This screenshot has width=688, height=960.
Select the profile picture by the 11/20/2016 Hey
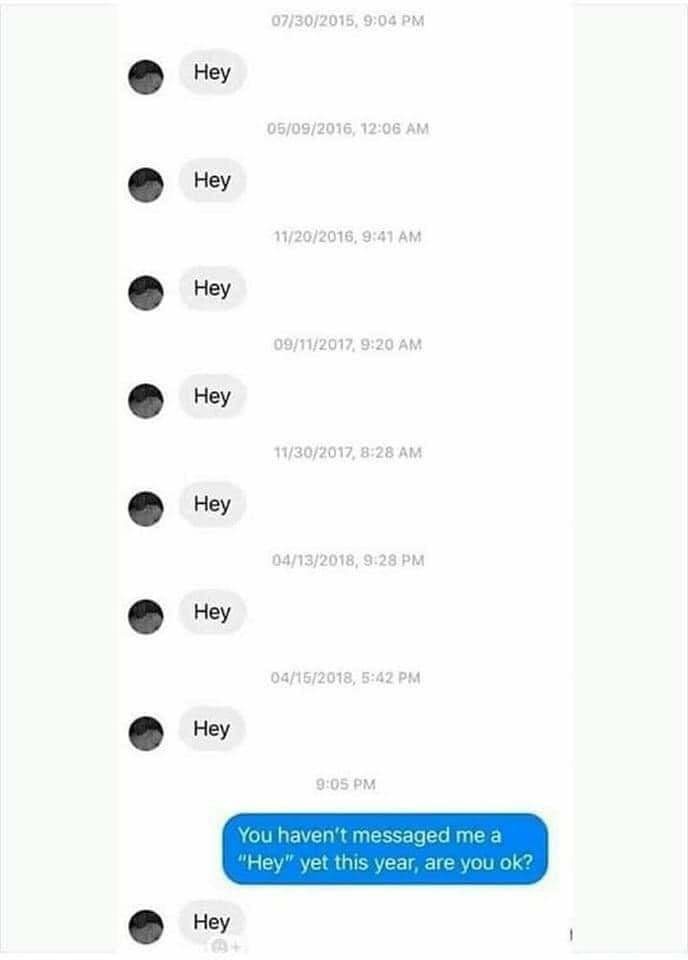pos(146,293)
